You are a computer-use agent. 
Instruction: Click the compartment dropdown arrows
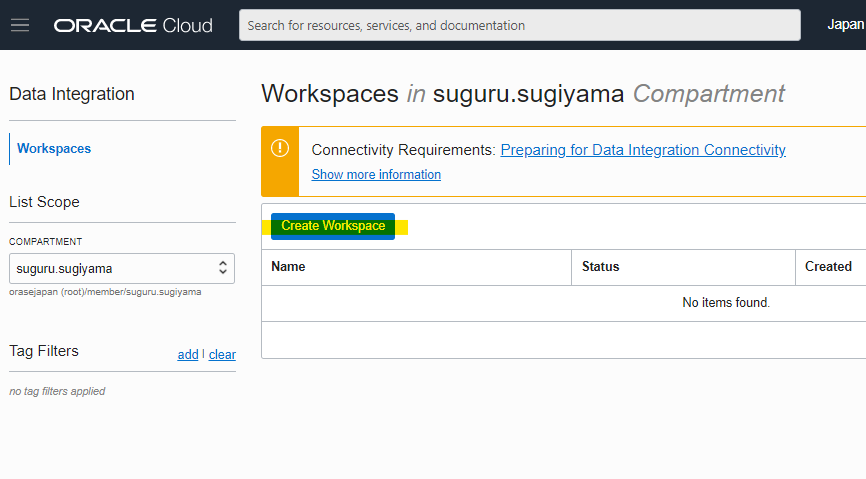point(223,268)
